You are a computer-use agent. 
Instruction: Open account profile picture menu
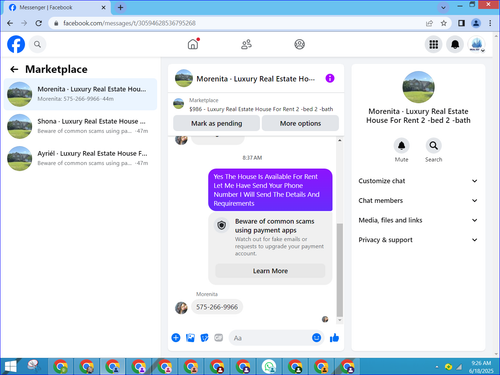click(476, 44)
